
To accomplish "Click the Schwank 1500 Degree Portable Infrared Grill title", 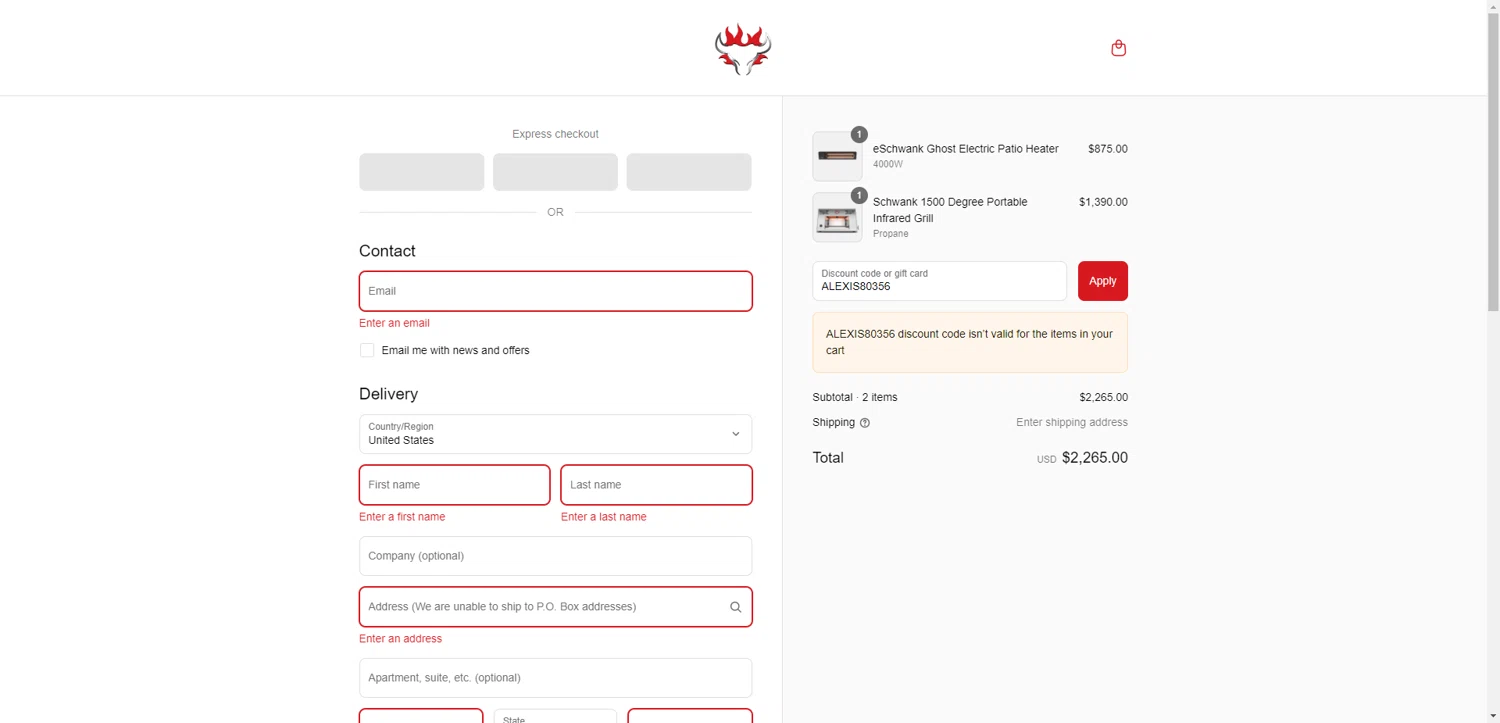I will (x=950, y=210).
